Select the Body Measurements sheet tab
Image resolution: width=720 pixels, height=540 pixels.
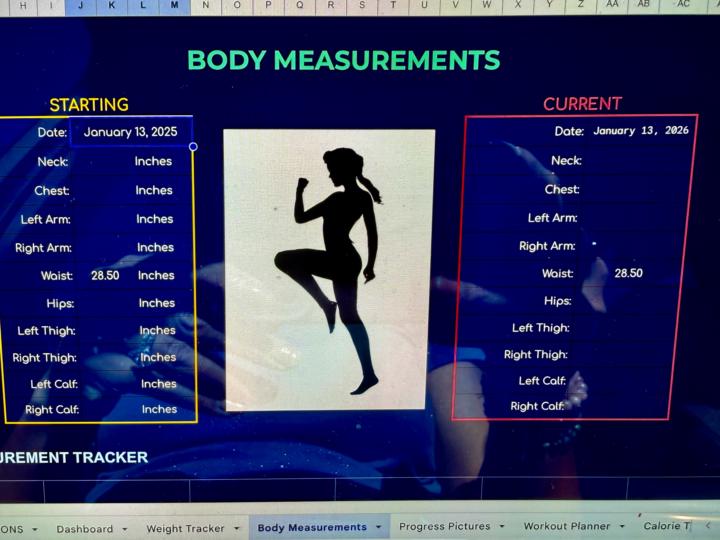pyautogui.click(x=312, y=528)
